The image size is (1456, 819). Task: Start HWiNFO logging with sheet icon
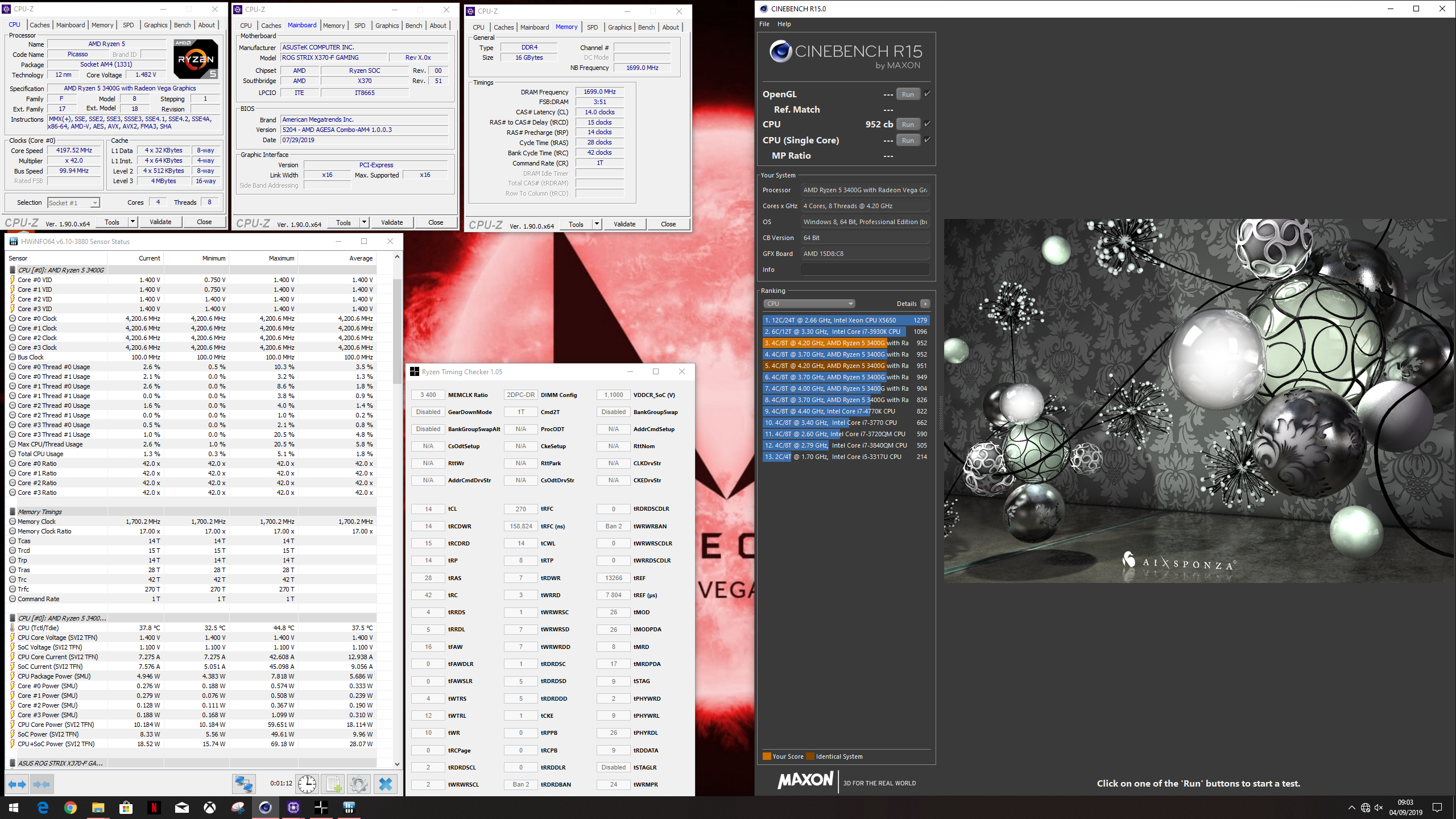333,784
